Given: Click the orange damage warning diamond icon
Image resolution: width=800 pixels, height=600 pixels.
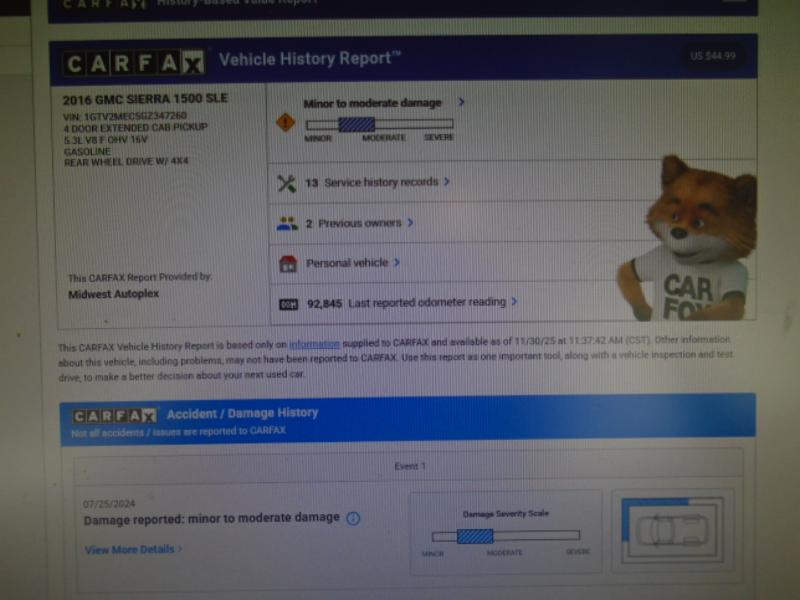Looking at the screenshot, I should 286,122.
